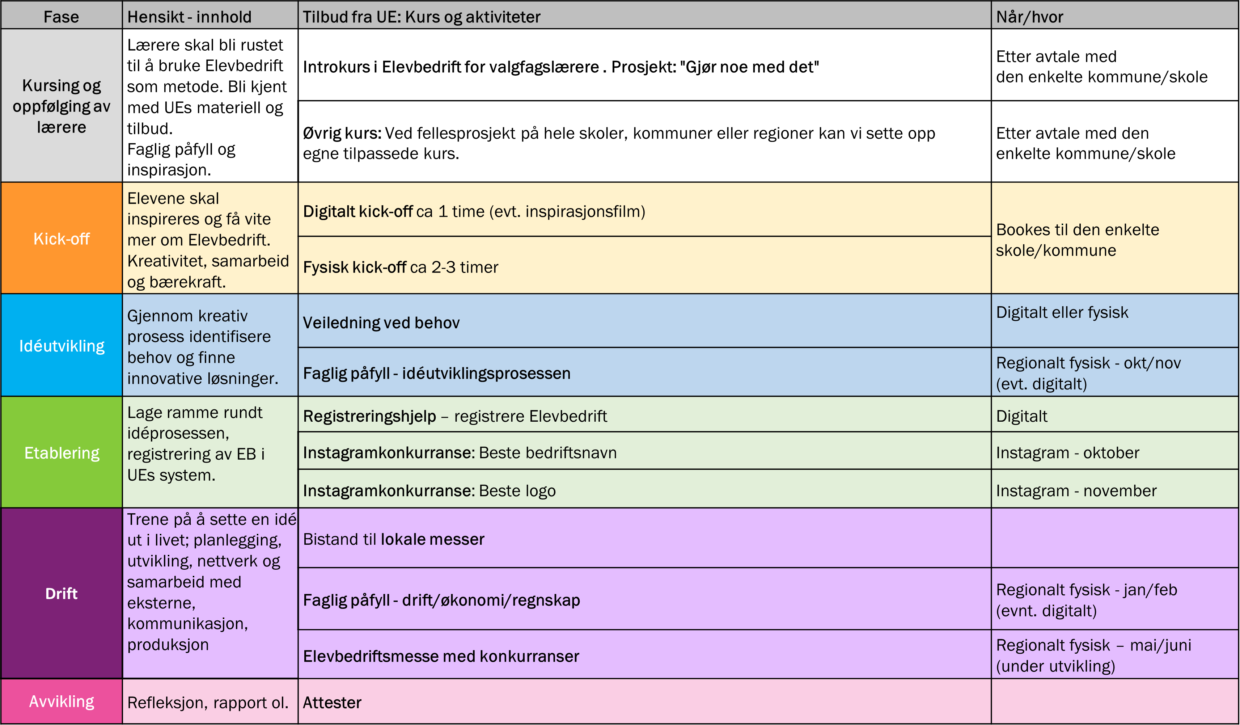Click the Registreringshjelp – registrere Elevbedrift cell

click(644, 415)
